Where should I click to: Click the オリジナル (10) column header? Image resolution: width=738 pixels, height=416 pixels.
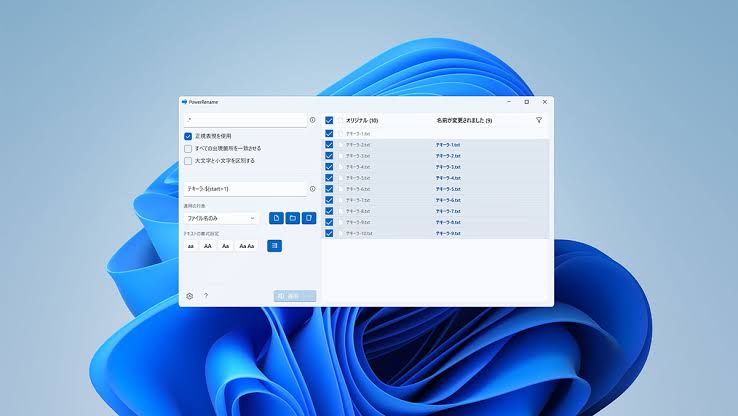point(362,120)
